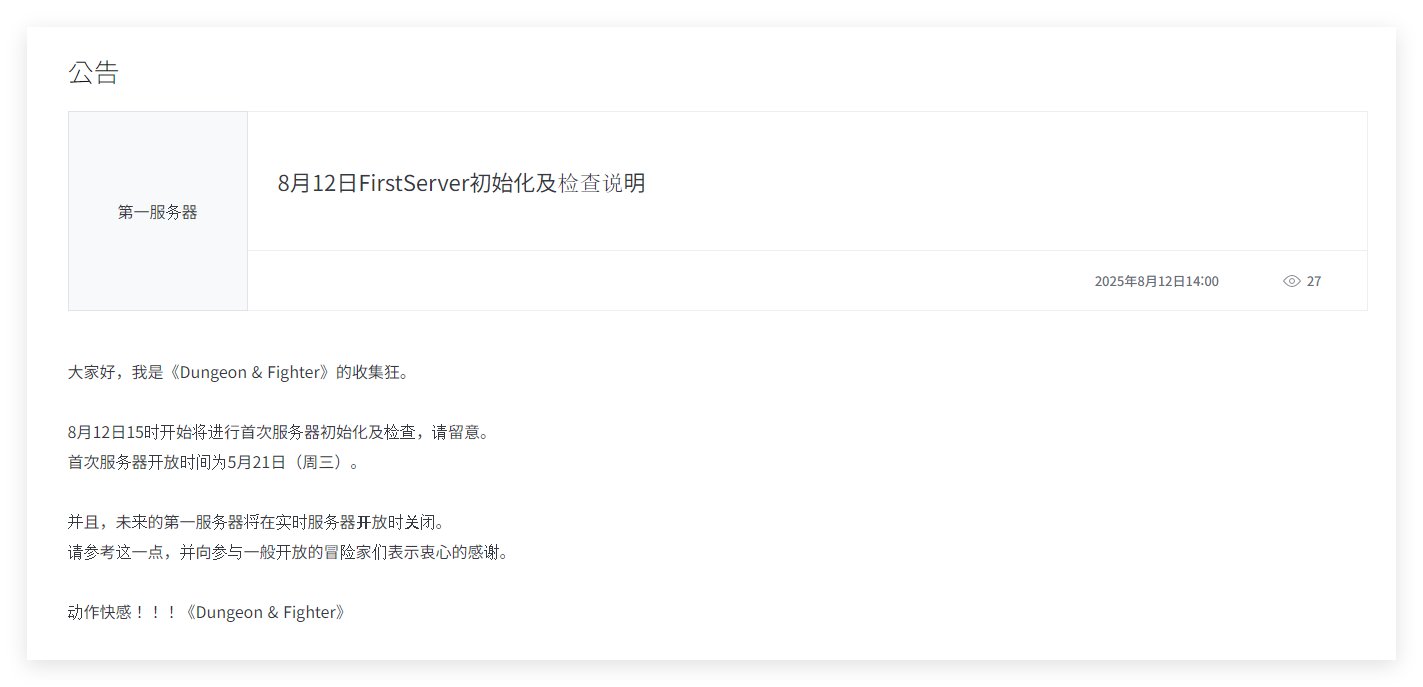
Task: Click the 公告 page heading
Action: click(93, 72)
